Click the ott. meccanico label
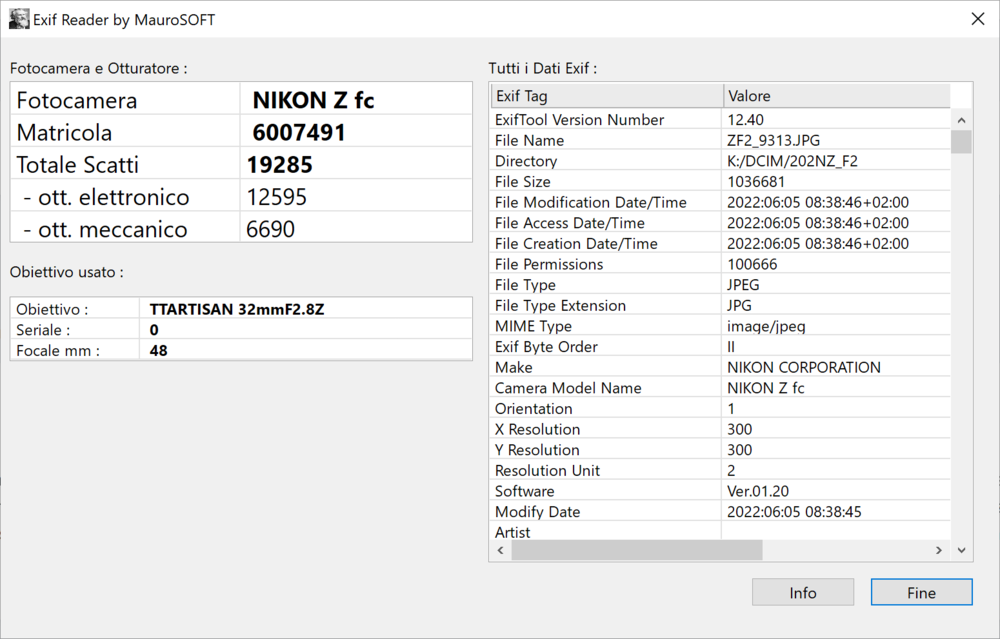The image size is (1000, 639). pyautogui.click(x=105, y=229)
